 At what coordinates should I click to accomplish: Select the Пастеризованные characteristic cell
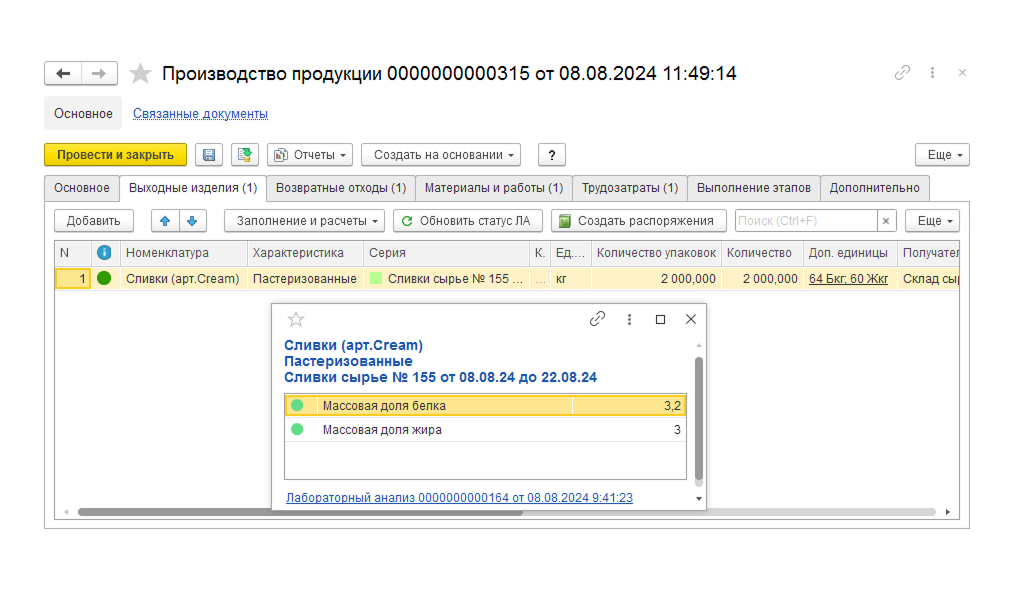tap(305, 279)
